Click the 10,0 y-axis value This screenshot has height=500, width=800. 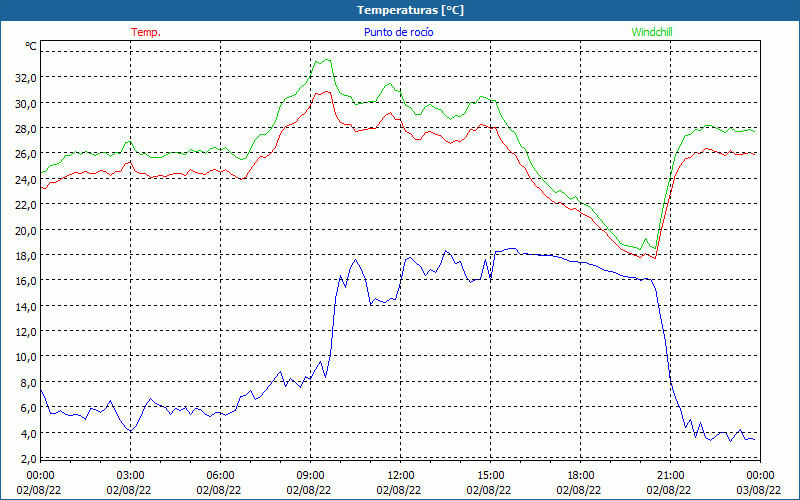click(x=26, y=357)
